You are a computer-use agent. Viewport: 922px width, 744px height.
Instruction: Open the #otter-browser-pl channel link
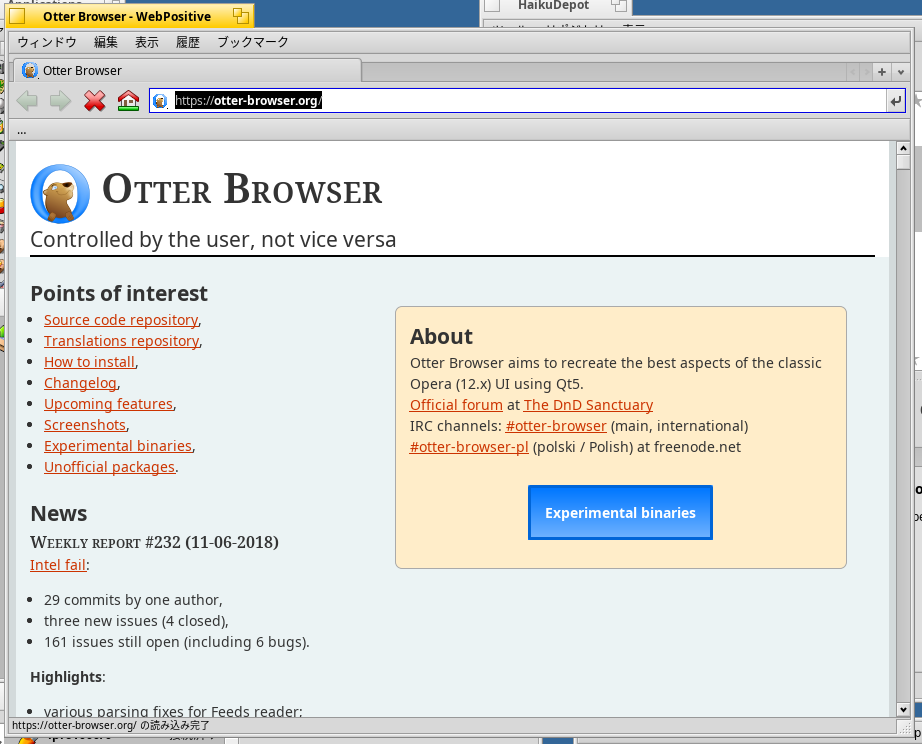469,448
